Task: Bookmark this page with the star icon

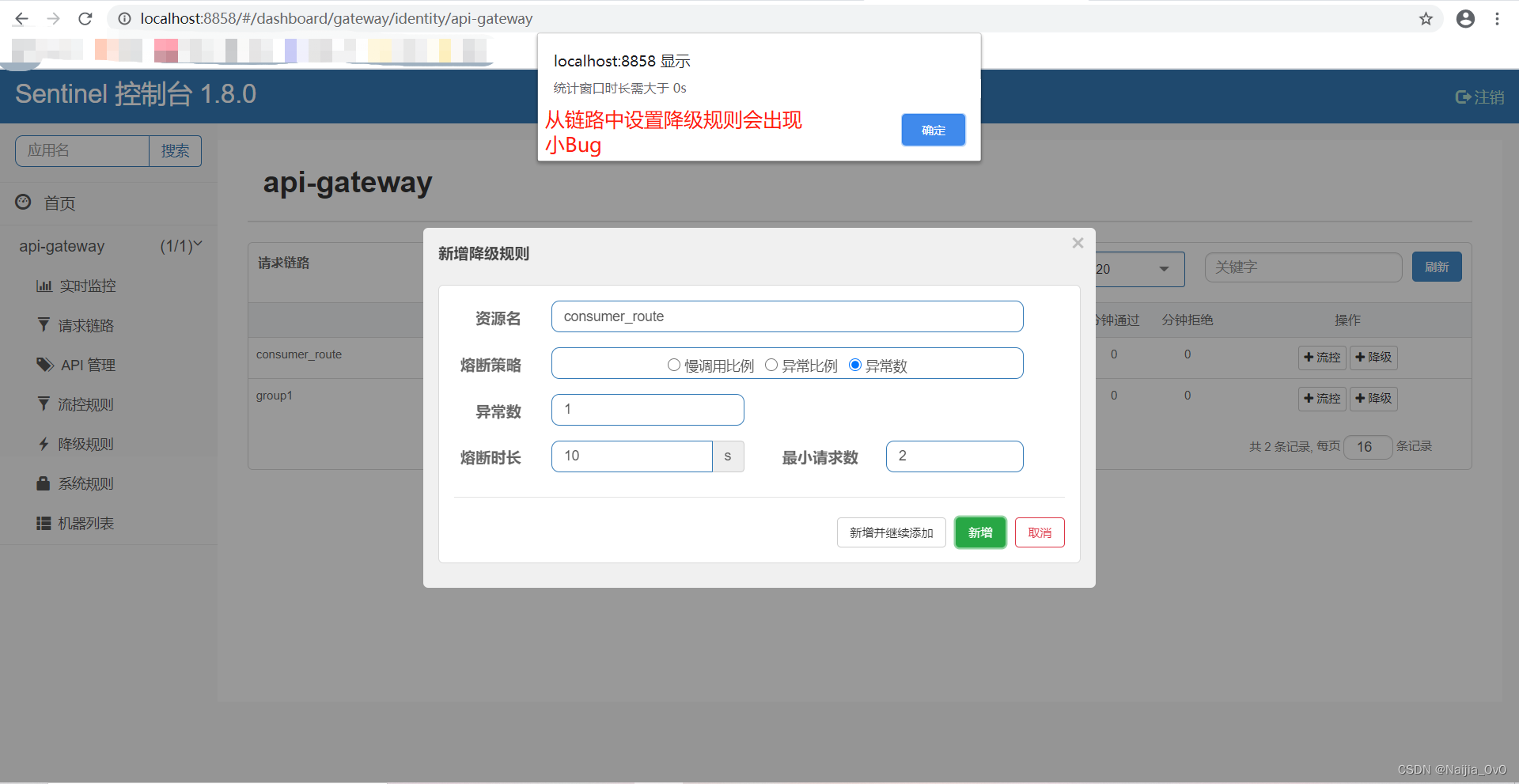Action: tap(1426, 18)
